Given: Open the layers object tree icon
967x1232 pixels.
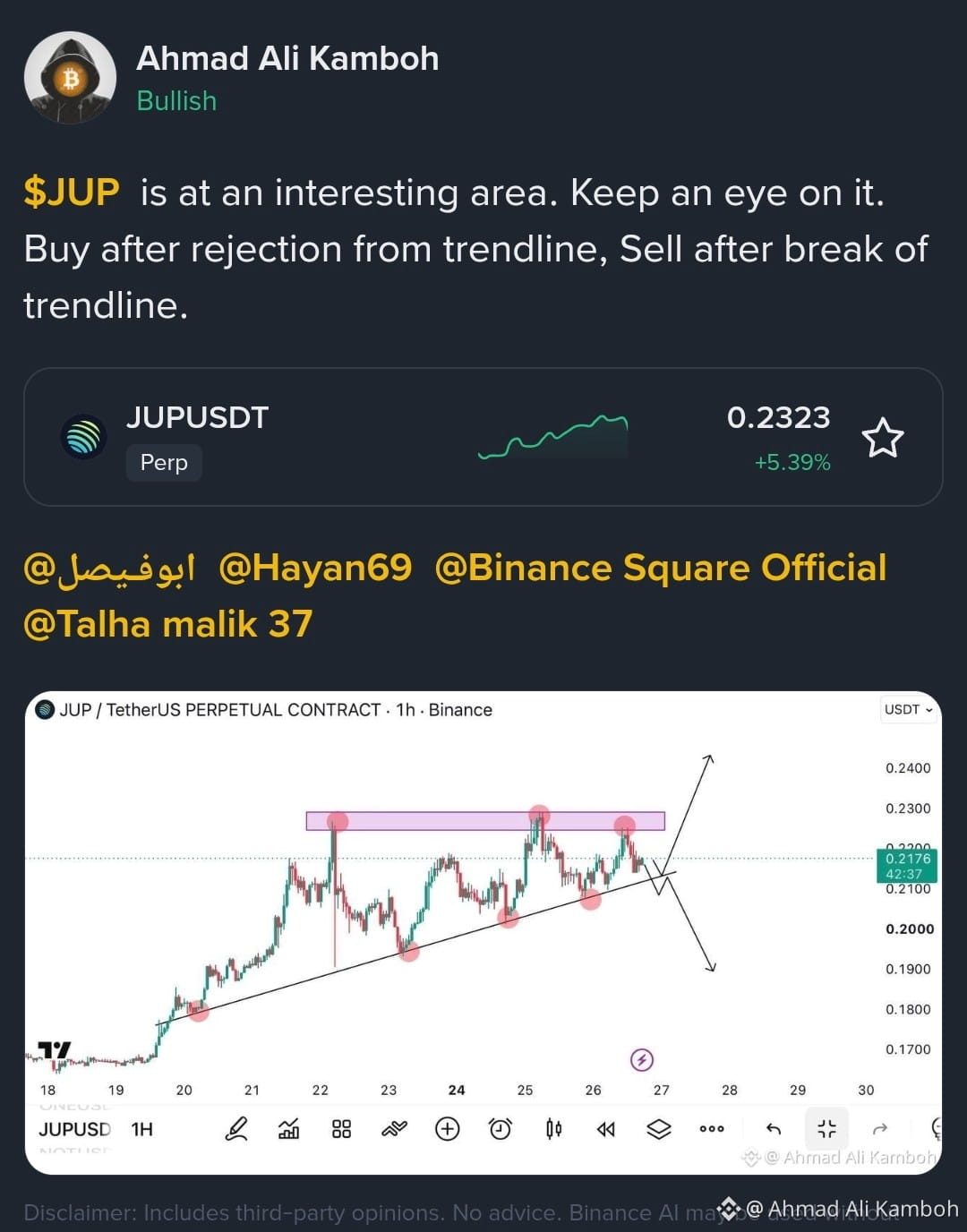Looking at the screenshot, I should (659, 1129).
